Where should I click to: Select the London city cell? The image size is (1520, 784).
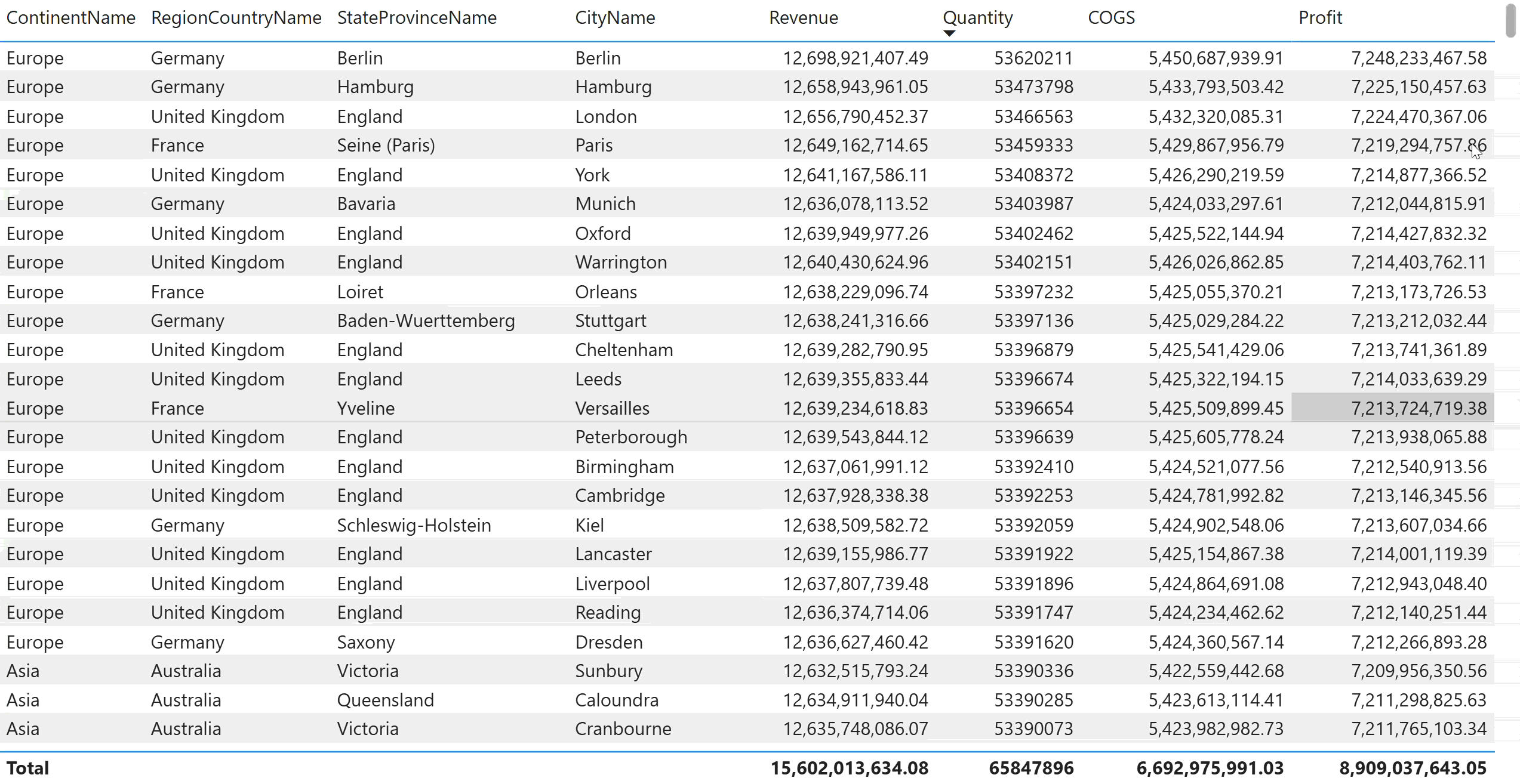click(606, 116)
